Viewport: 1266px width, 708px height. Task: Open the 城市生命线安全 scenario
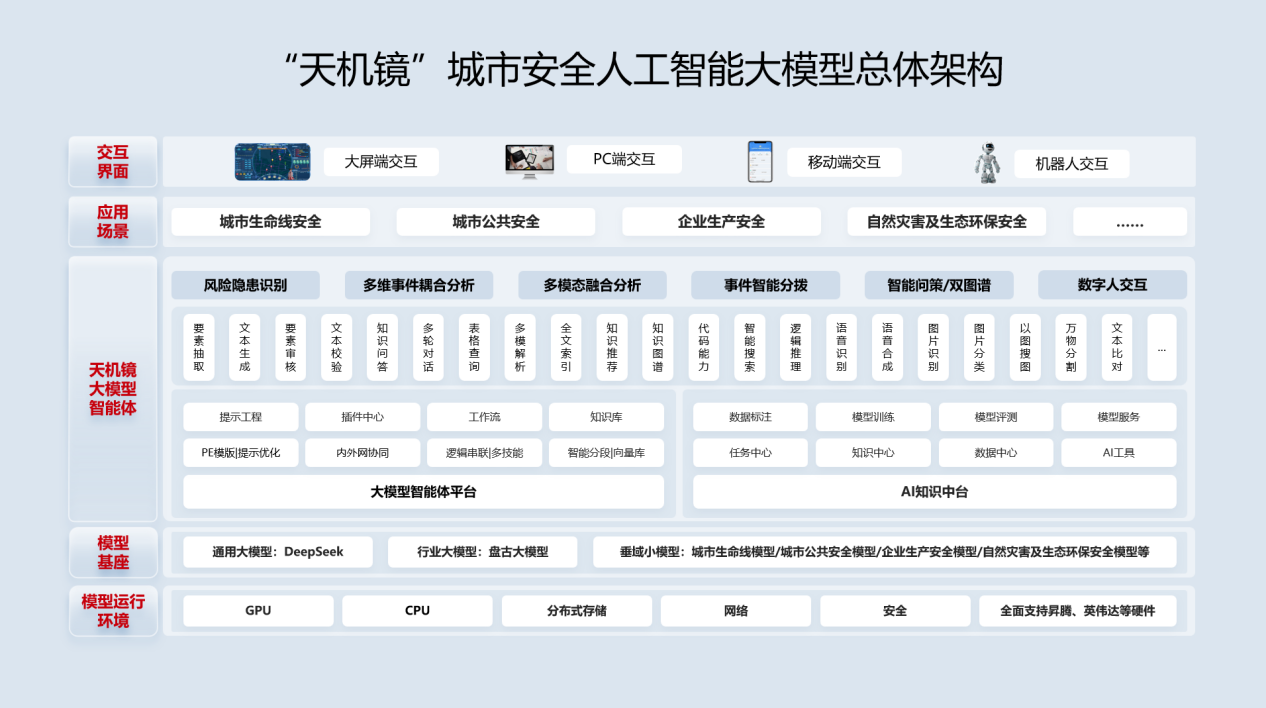tap(270, 222)
